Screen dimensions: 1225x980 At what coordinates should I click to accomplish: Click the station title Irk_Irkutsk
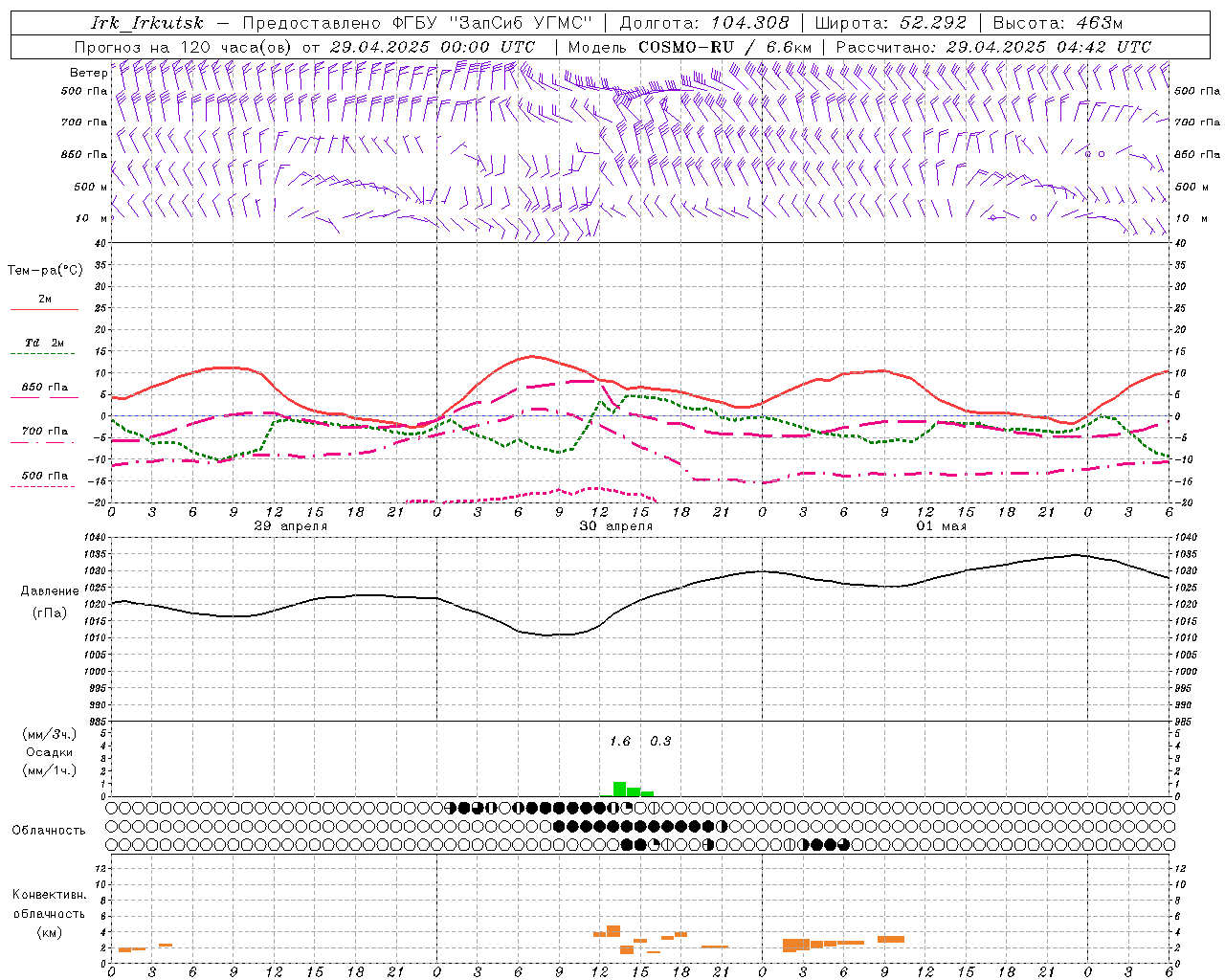pyautogui.click(x=147, y=23)
